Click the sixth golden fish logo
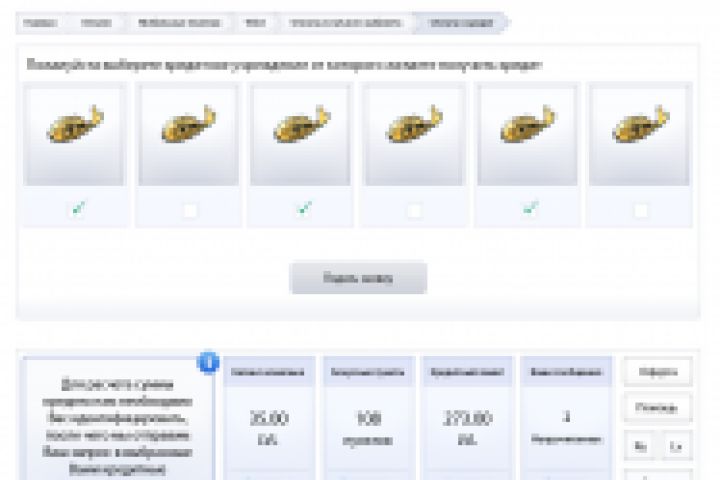 (x=640, y=124)
